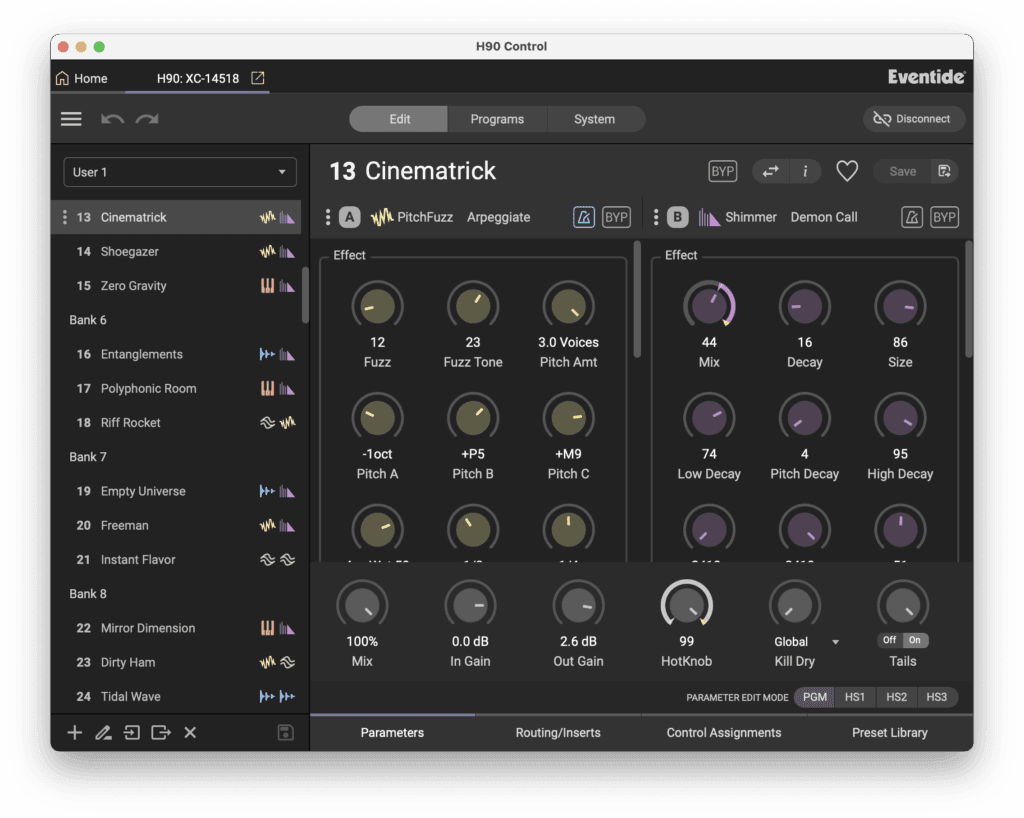
Task: Click the Disconnect button
Action: pos(913,119)
